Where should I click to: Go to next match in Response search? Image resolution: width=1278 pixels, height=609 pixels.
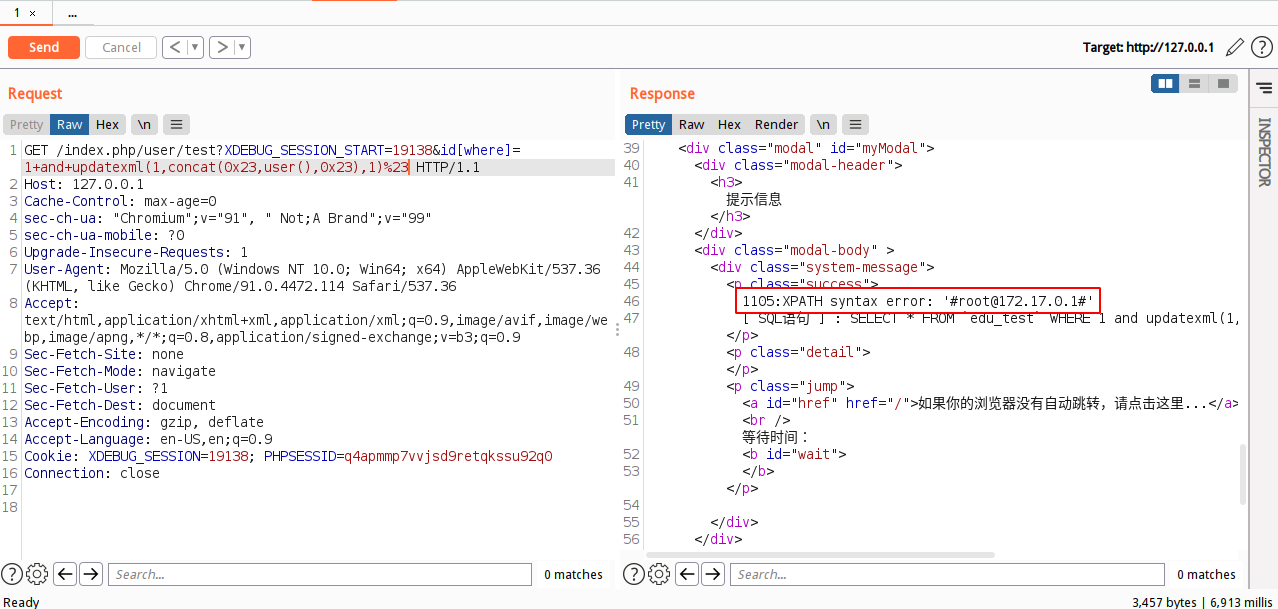click(x=712, y=574)
